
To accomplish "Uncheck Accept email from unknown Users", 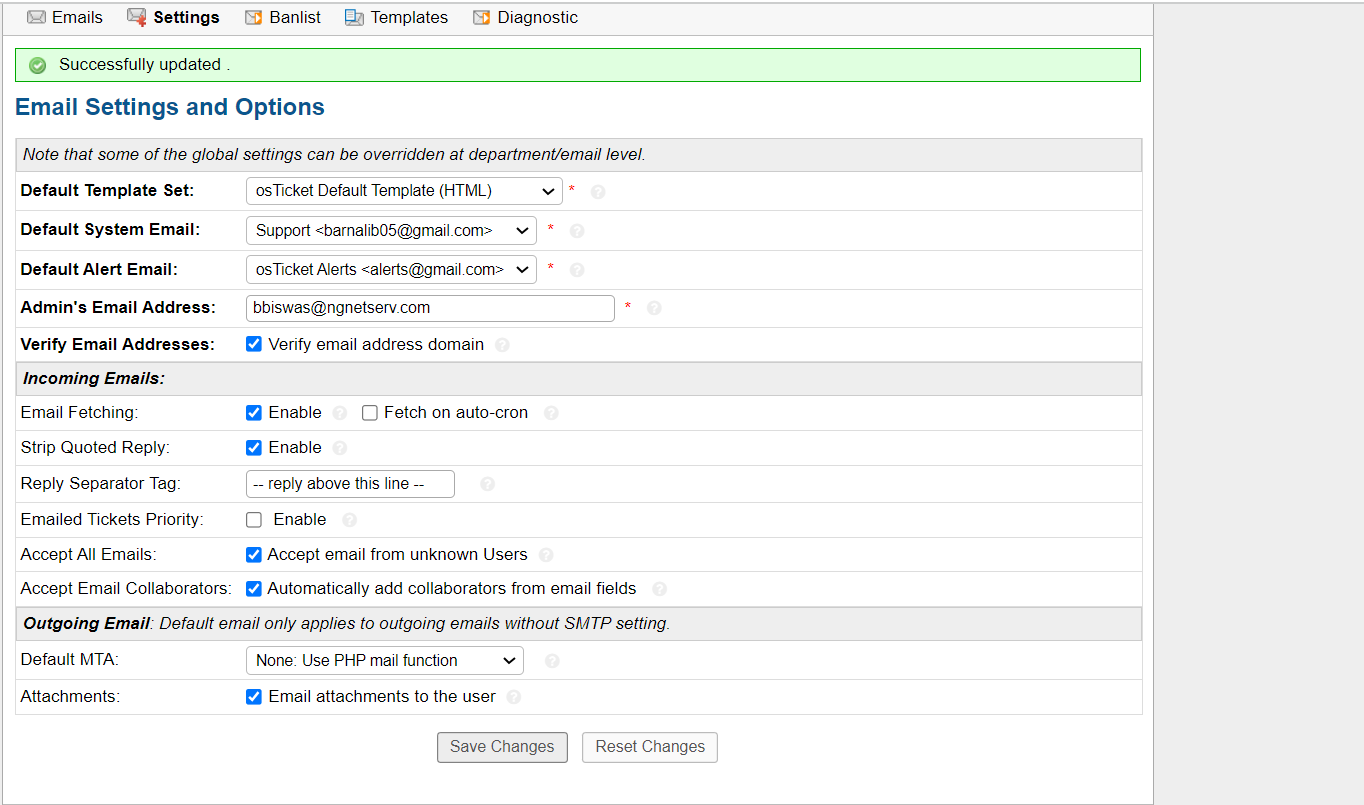I will point(254,555).
